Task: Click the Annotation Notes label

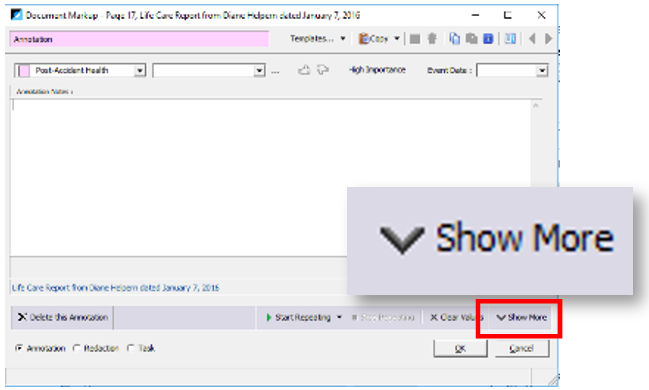Action: [44, 91]
